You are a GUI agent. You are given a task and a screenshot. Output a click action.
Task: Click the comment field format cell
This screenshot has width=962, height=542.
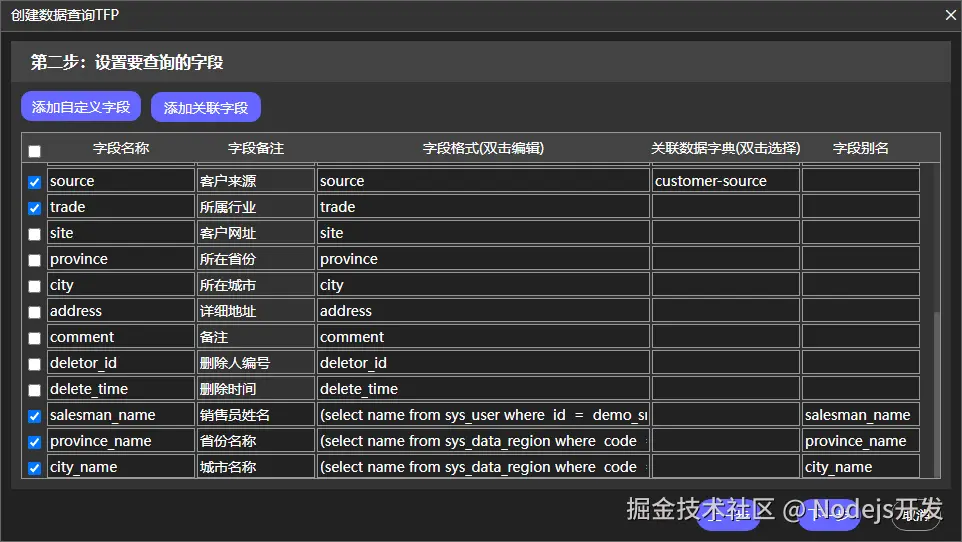pos(483,336)
